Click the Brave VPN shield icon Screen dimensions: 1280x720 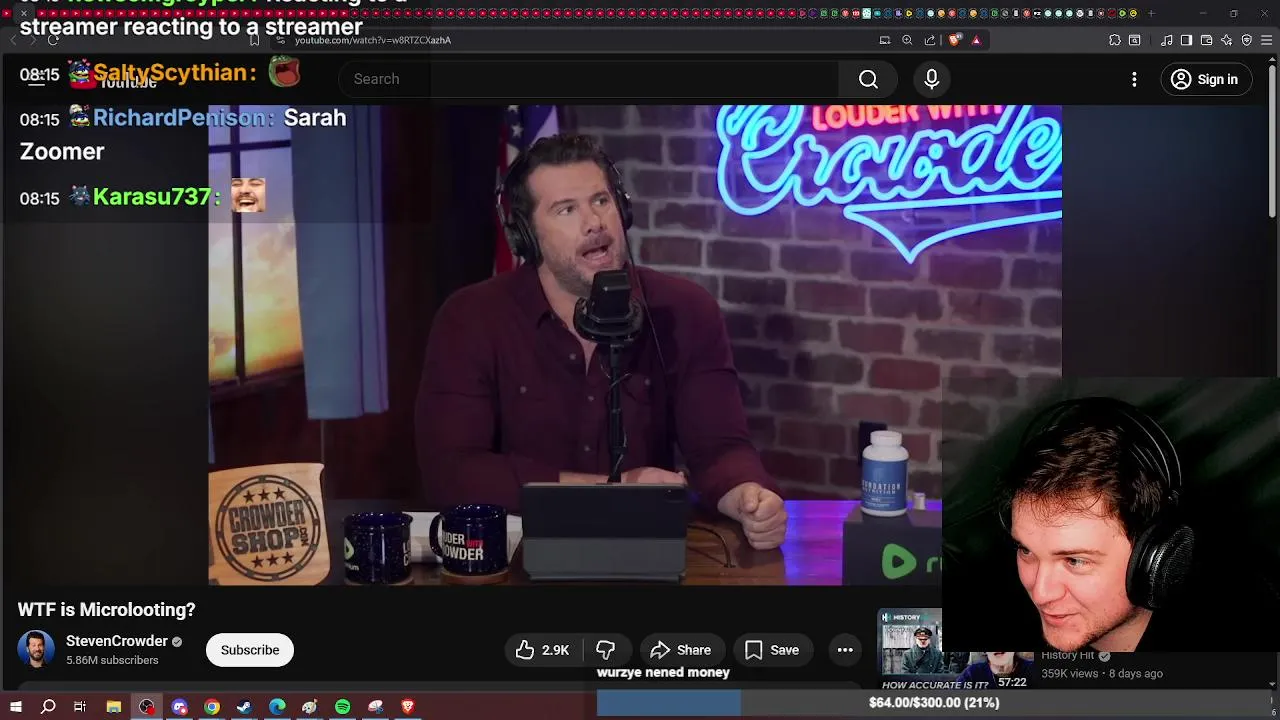pyautogui.click(x=1247, y=40)
